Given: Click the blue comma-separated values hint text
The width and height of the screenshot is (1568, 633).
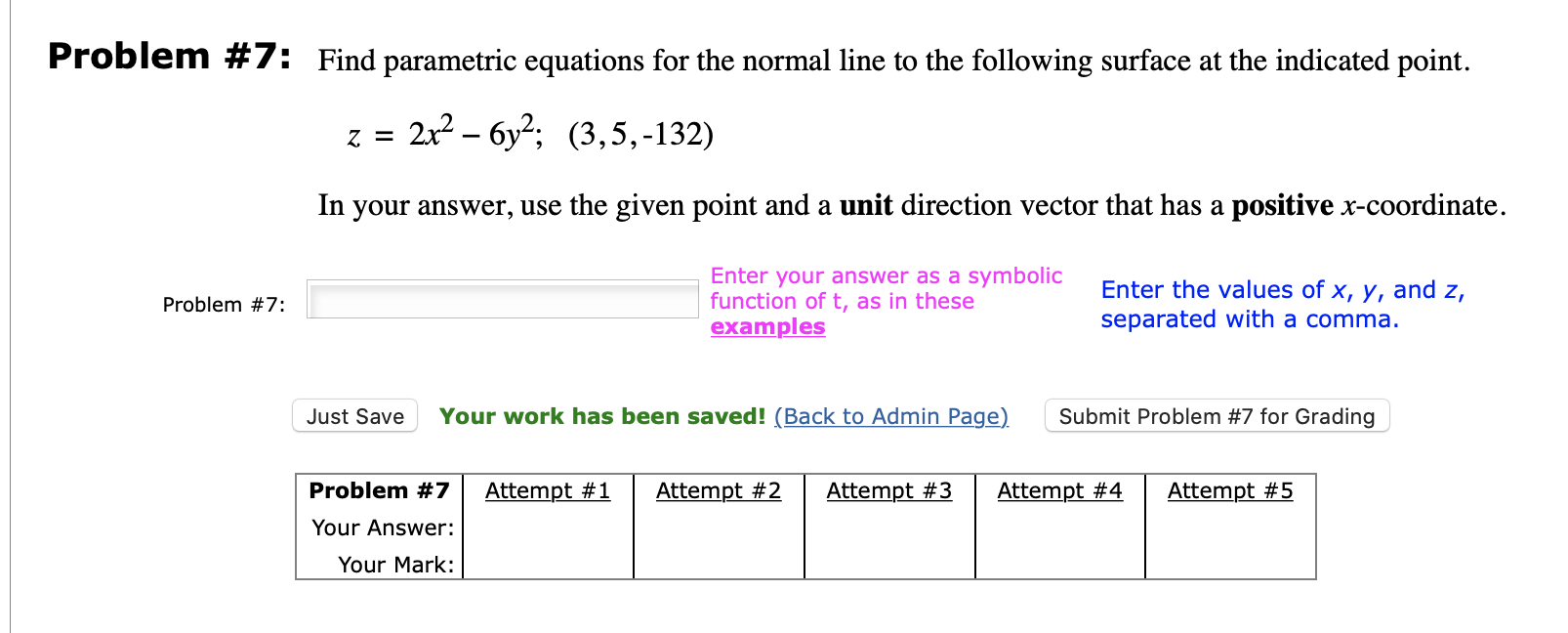Looking at the screenshot, I should coord(1282,304).
